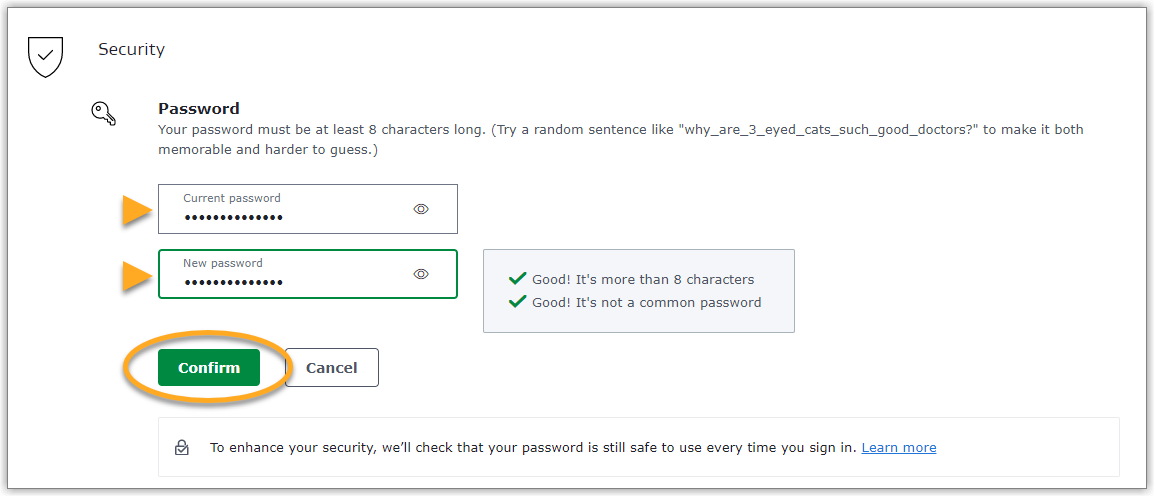Show the current password with eye icon

[421, 209]
